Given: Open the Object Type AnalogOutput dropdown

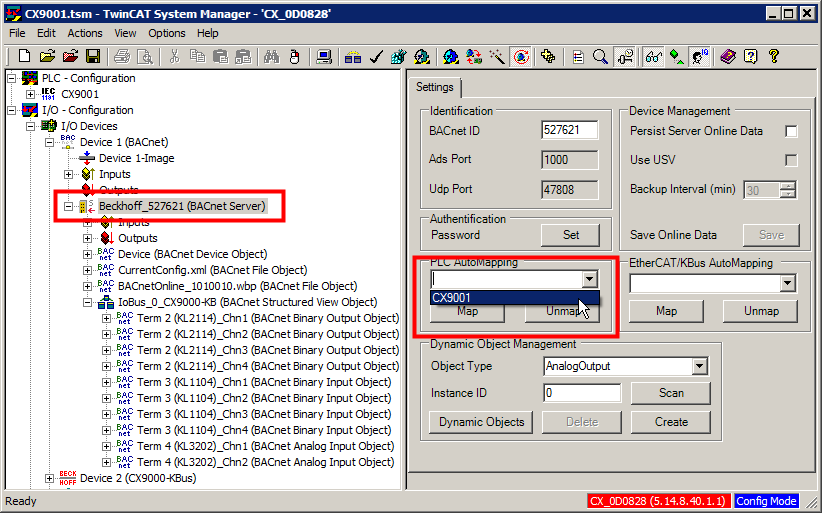Looking at the screenshot, I should 699,366.
